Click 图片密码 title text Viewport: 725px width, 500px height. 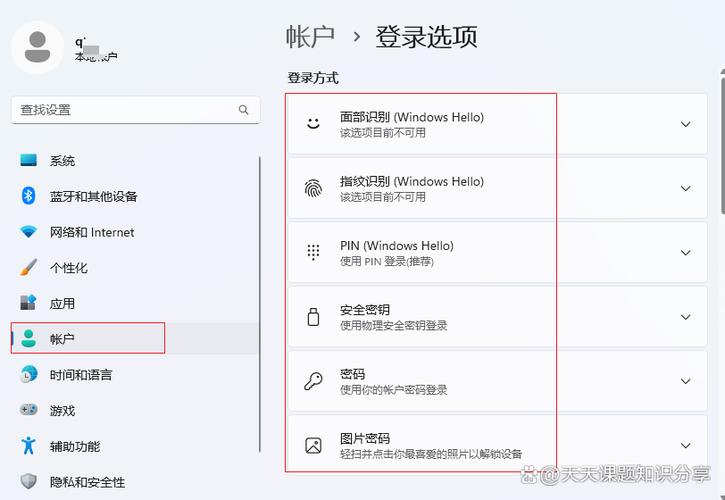(365, 438)
